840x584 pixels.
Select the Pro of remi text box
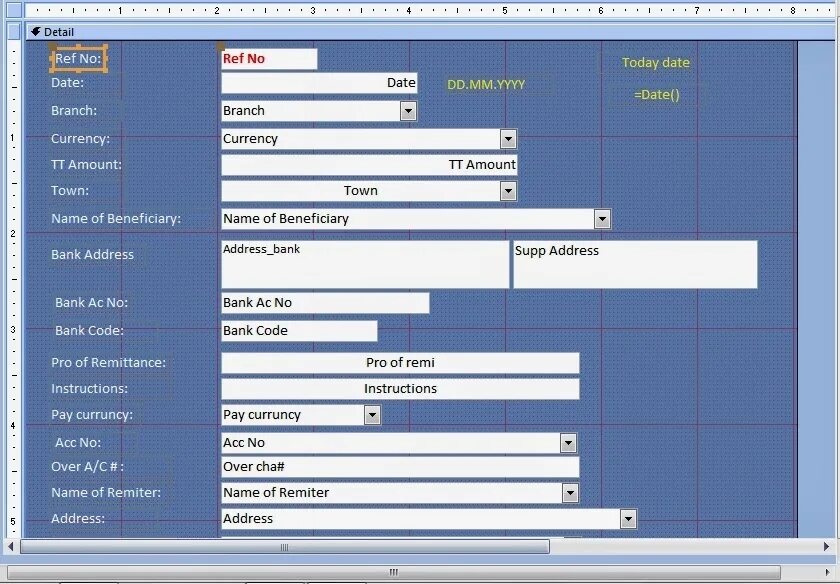click(400, 363)
